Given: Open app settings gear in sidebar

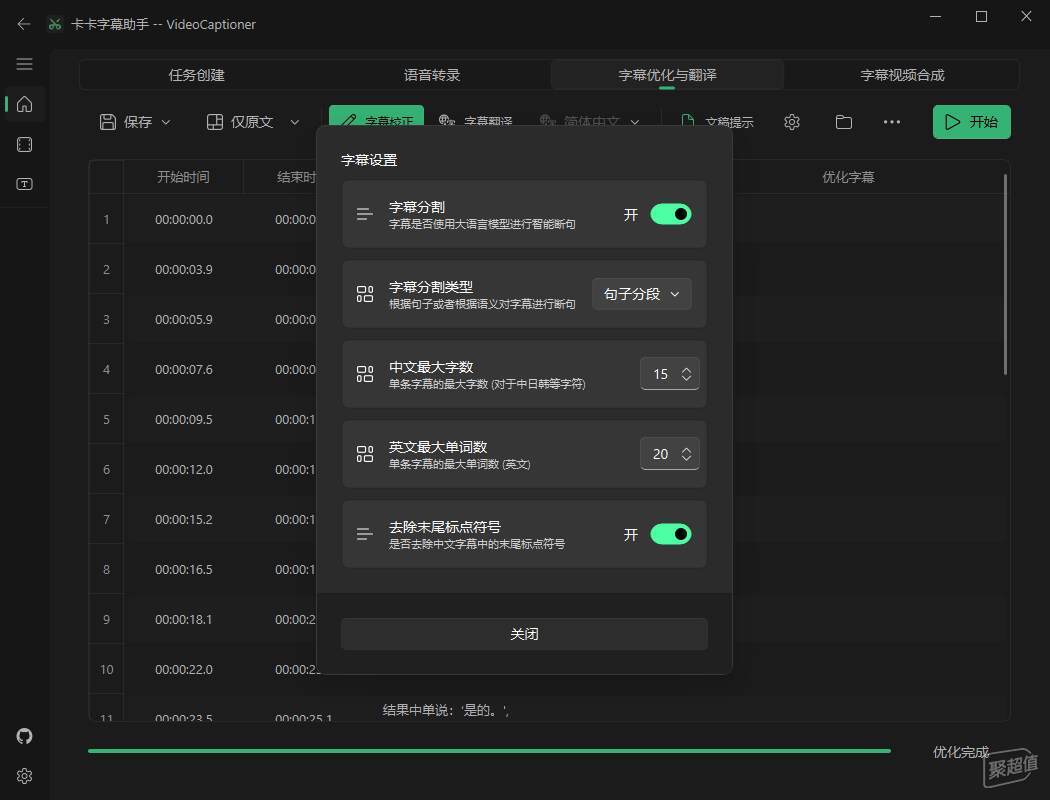Looking at the screenshot, I should coord(25,776).
